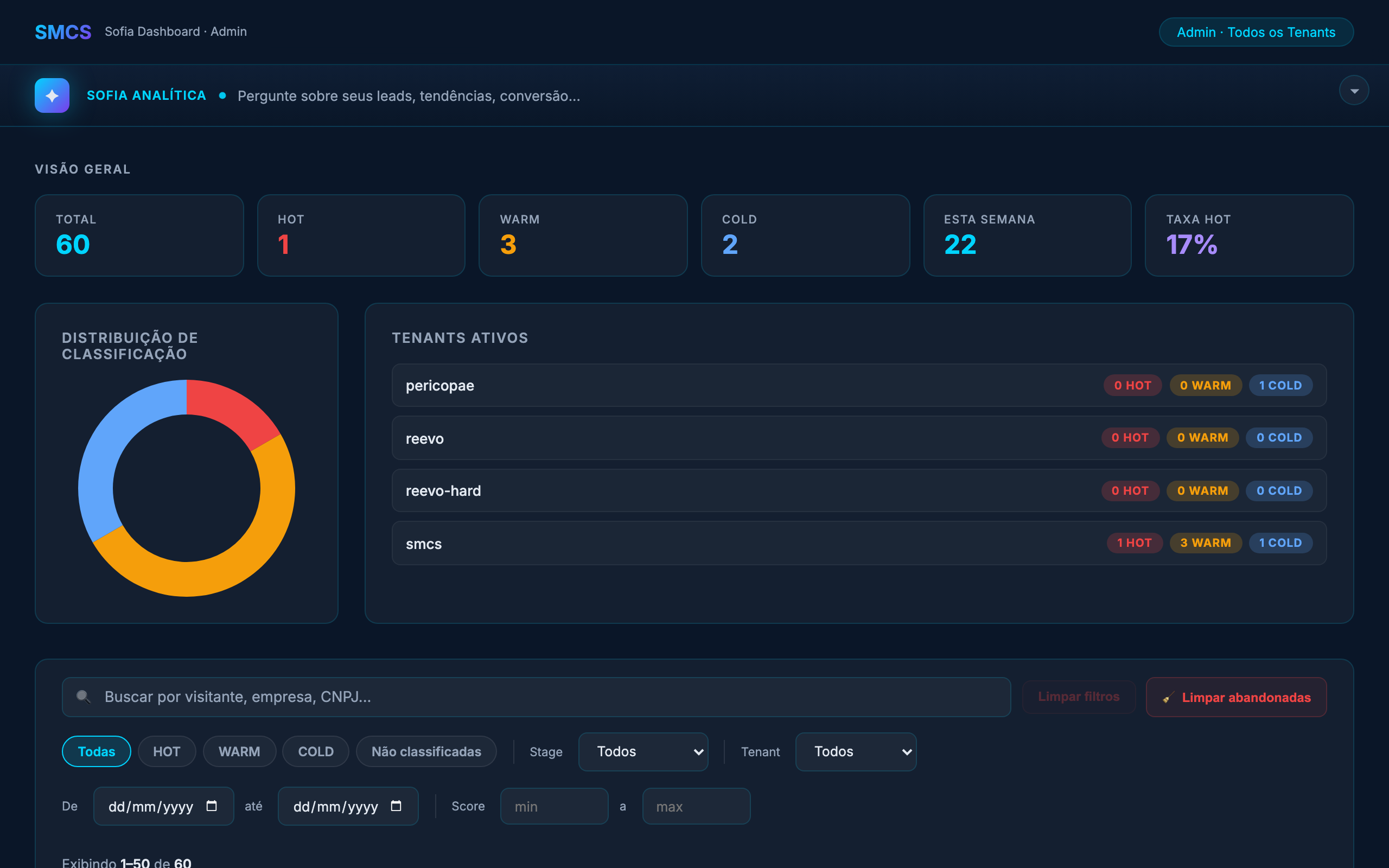Click the ESTA SEMANA 22 stat card
Image resolution: width=1389 pixels, height=868 pixels.
(1028, 235)
